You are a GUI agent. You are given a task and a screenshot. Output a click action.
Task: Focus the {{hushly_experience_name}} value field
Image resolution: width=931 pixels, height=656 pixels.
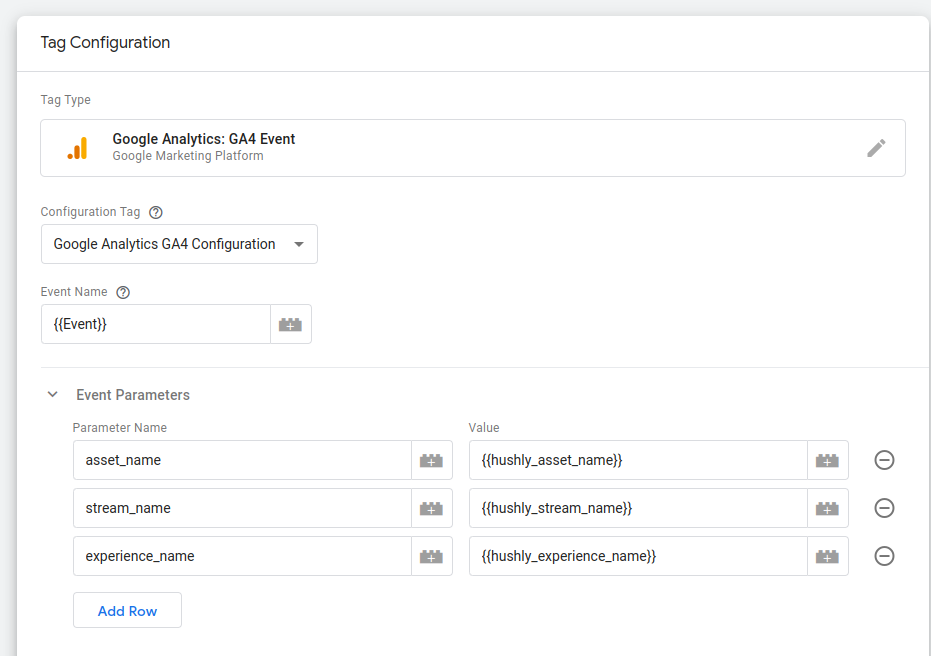638,556
